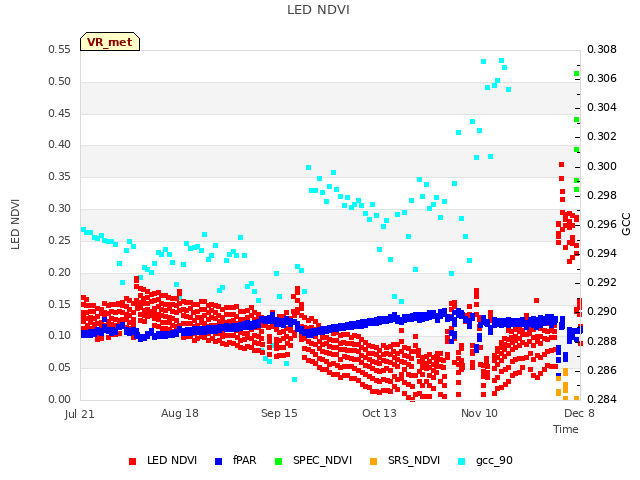Click the GCC right axis title
The width and height of the screenshot is (640, 480).
pos(627,224)
